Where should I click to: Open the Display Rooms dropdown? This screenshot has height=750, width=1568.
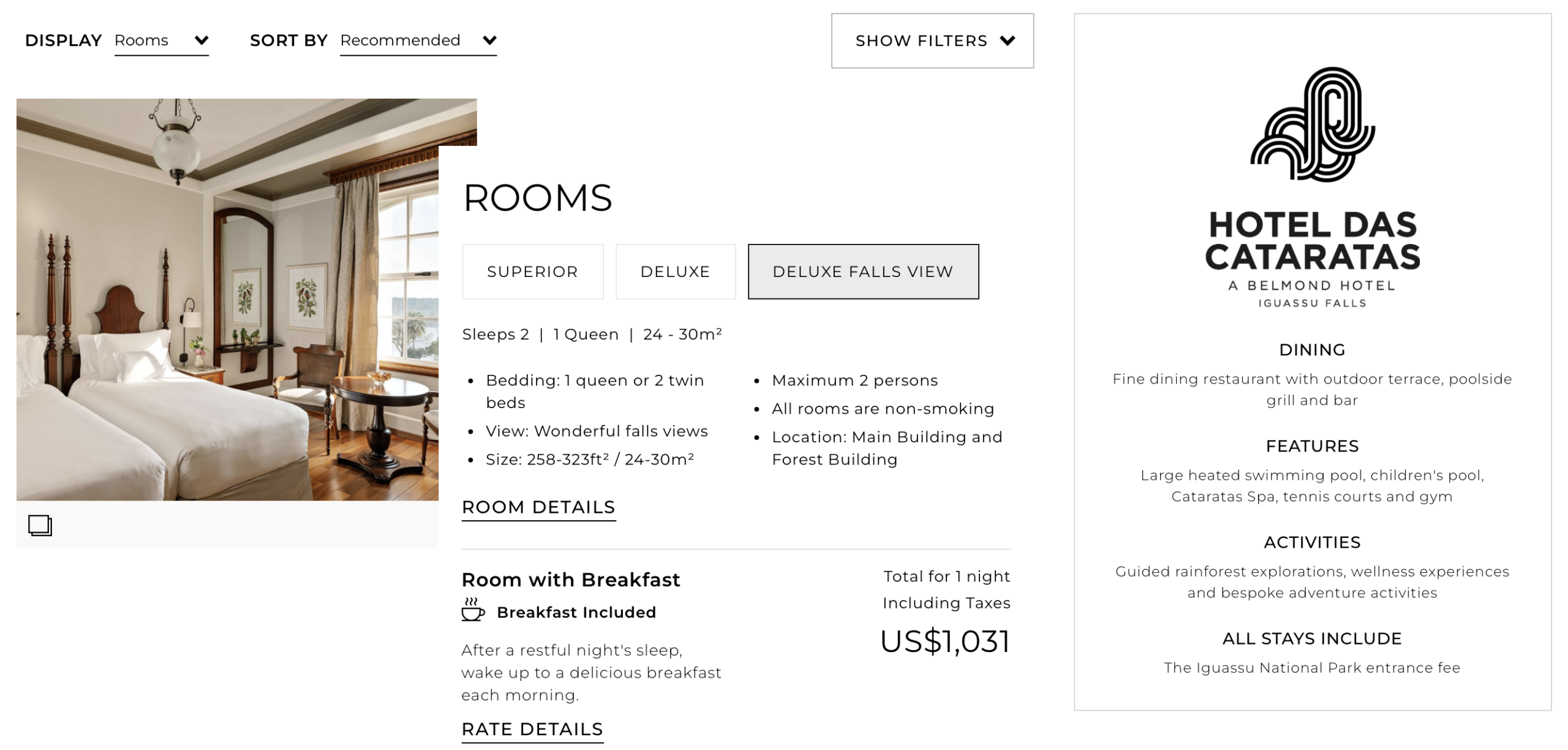click(x=161, y=40)
